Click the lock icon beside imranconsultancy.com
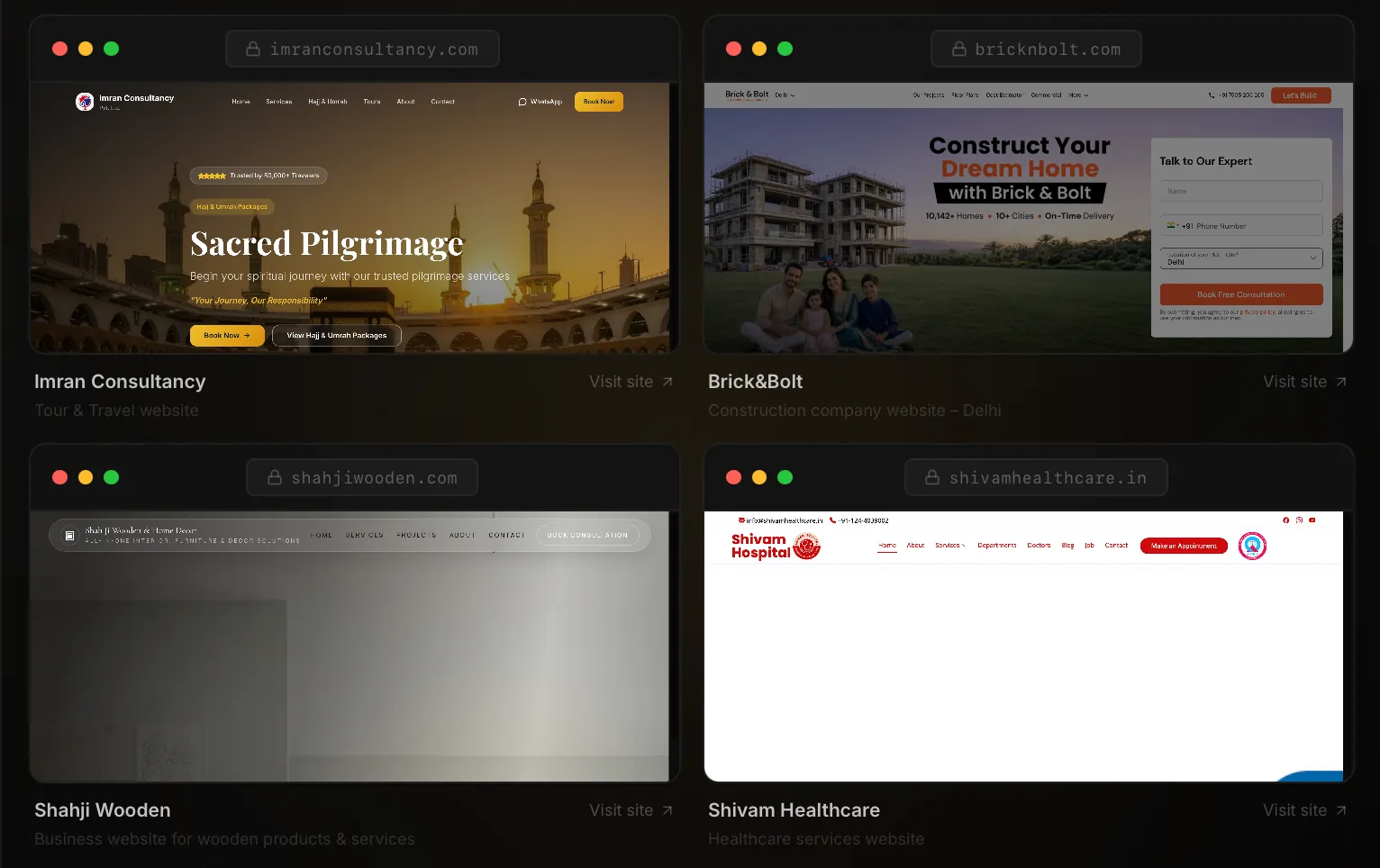 253,49
